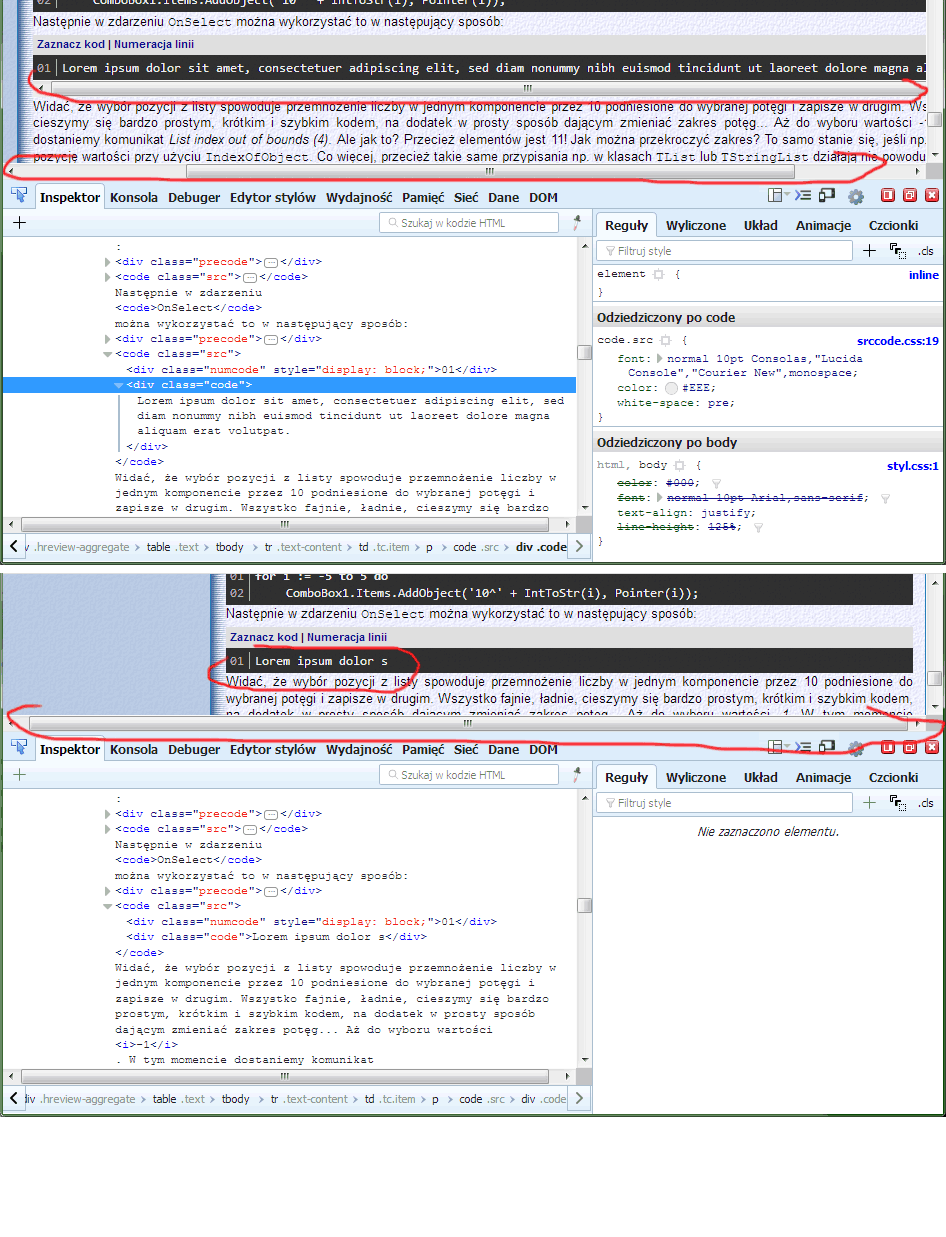946x1237 pixels.
Task: Open frame selector dropdown in upper devtools
Action: coord(779,196)
